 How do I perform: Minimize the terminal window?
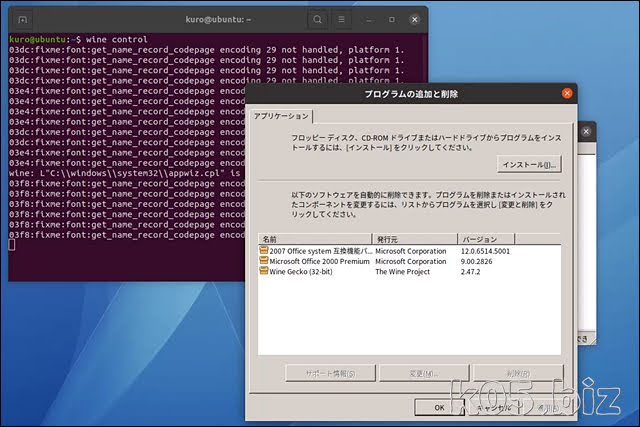[368, 19]
